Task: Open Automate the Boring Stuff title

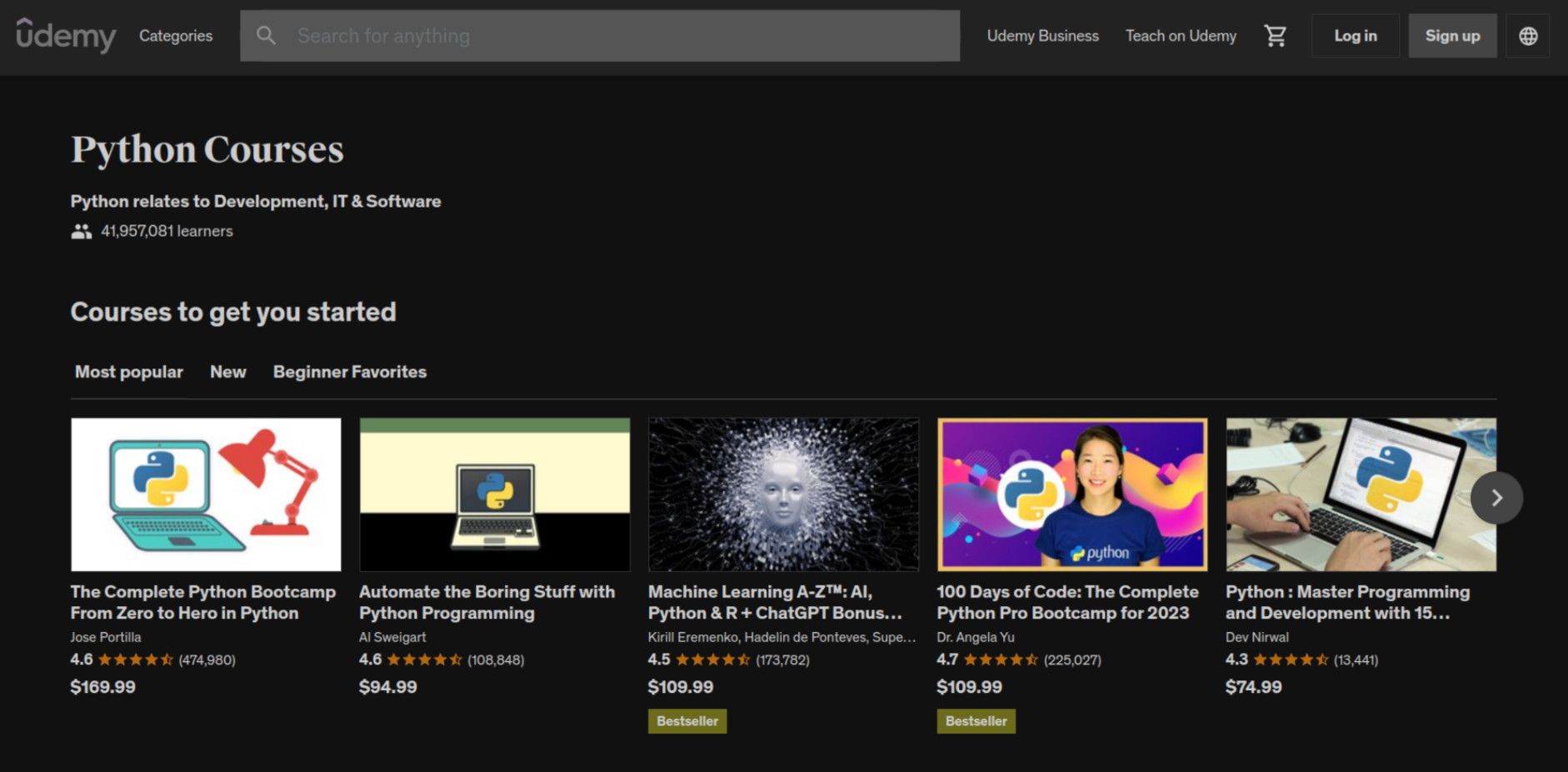Action: [x=487, y=602]
